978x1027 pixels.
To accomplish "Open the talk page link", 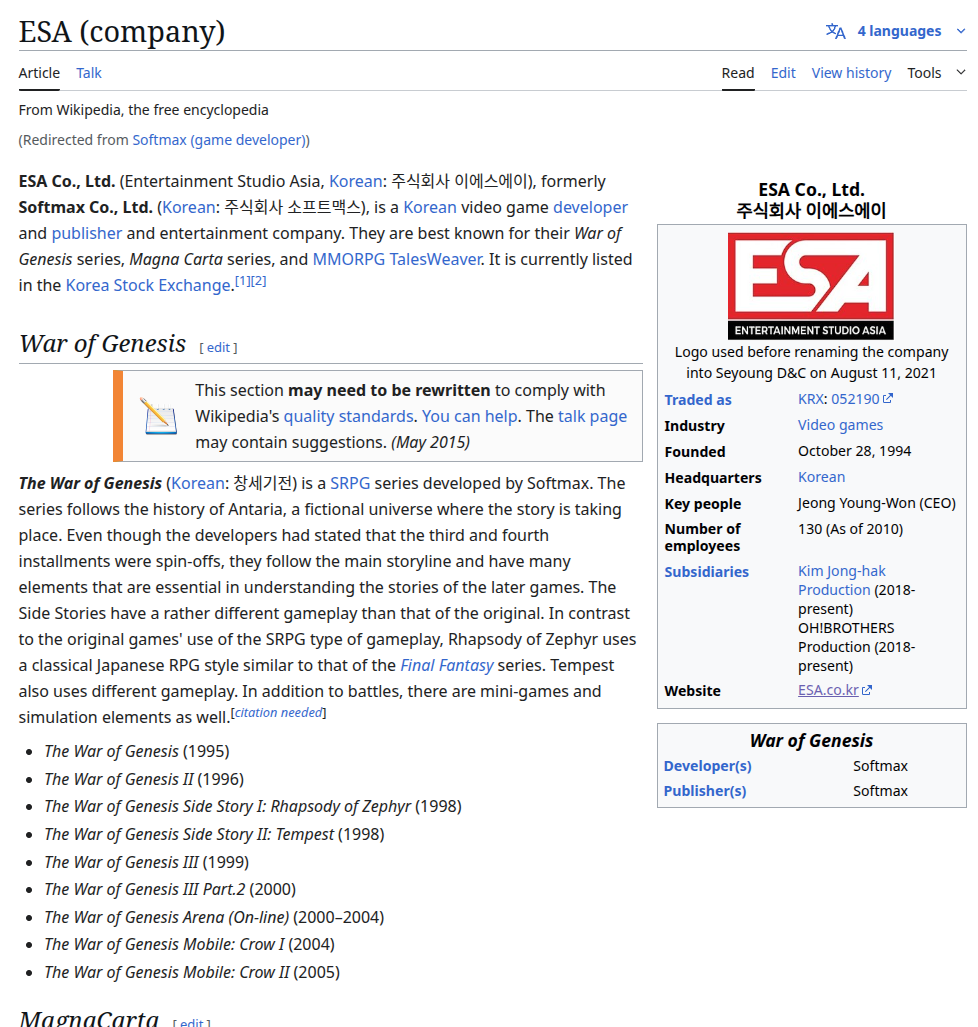I will point(592,417).
